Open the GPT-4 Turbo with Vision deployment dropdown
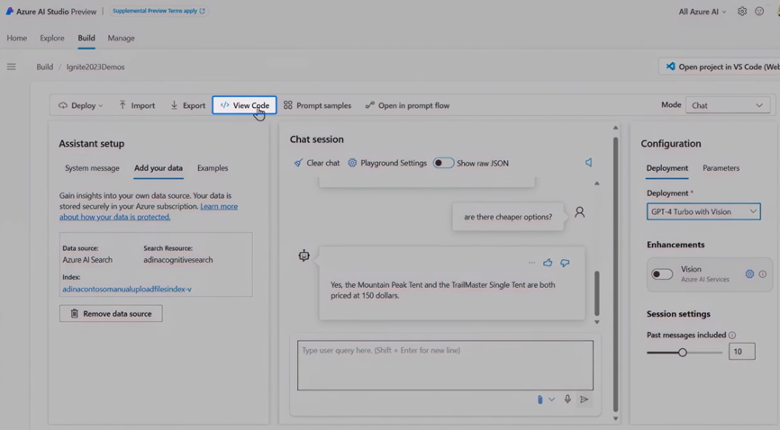This screenshot has width=780, height=430. coord(703,212)
